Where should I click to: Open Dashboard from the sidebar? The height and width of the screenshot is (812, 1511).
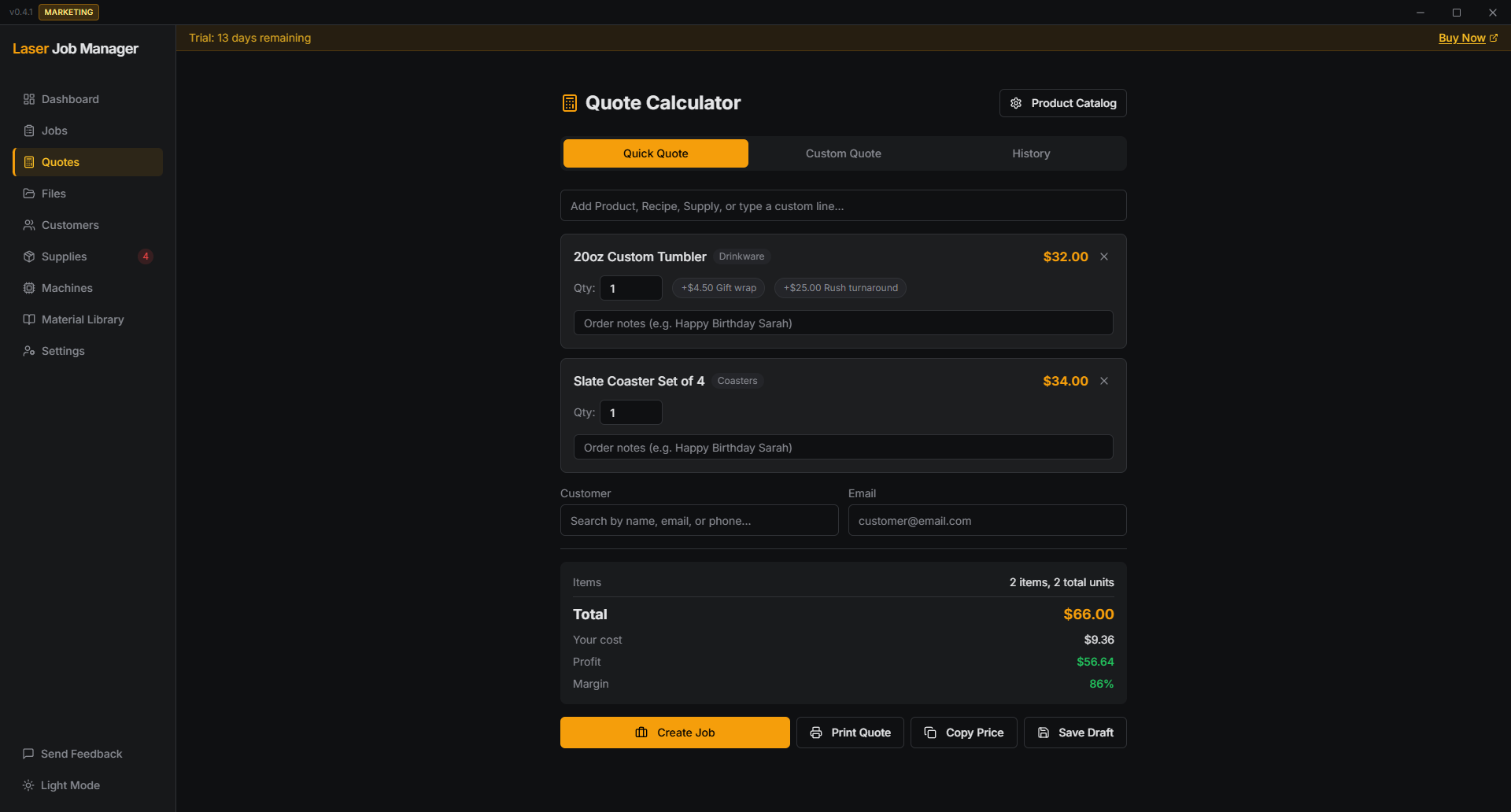click(x=70, y=99)
